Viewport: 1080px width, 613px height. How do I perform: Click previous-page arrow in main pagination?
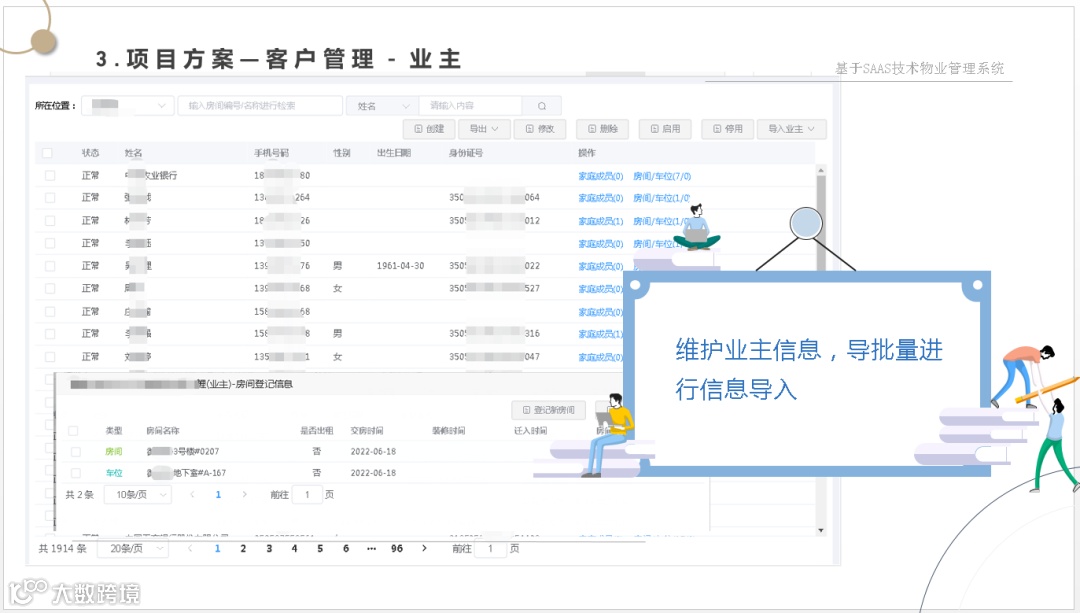tap(191, 549)
